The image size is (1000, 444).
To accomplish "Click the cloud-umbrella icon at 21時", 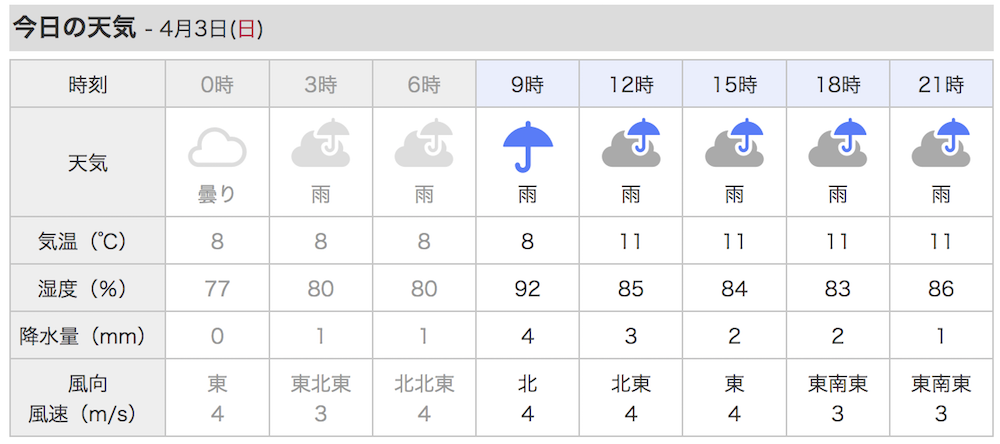I will pos(941,143).
